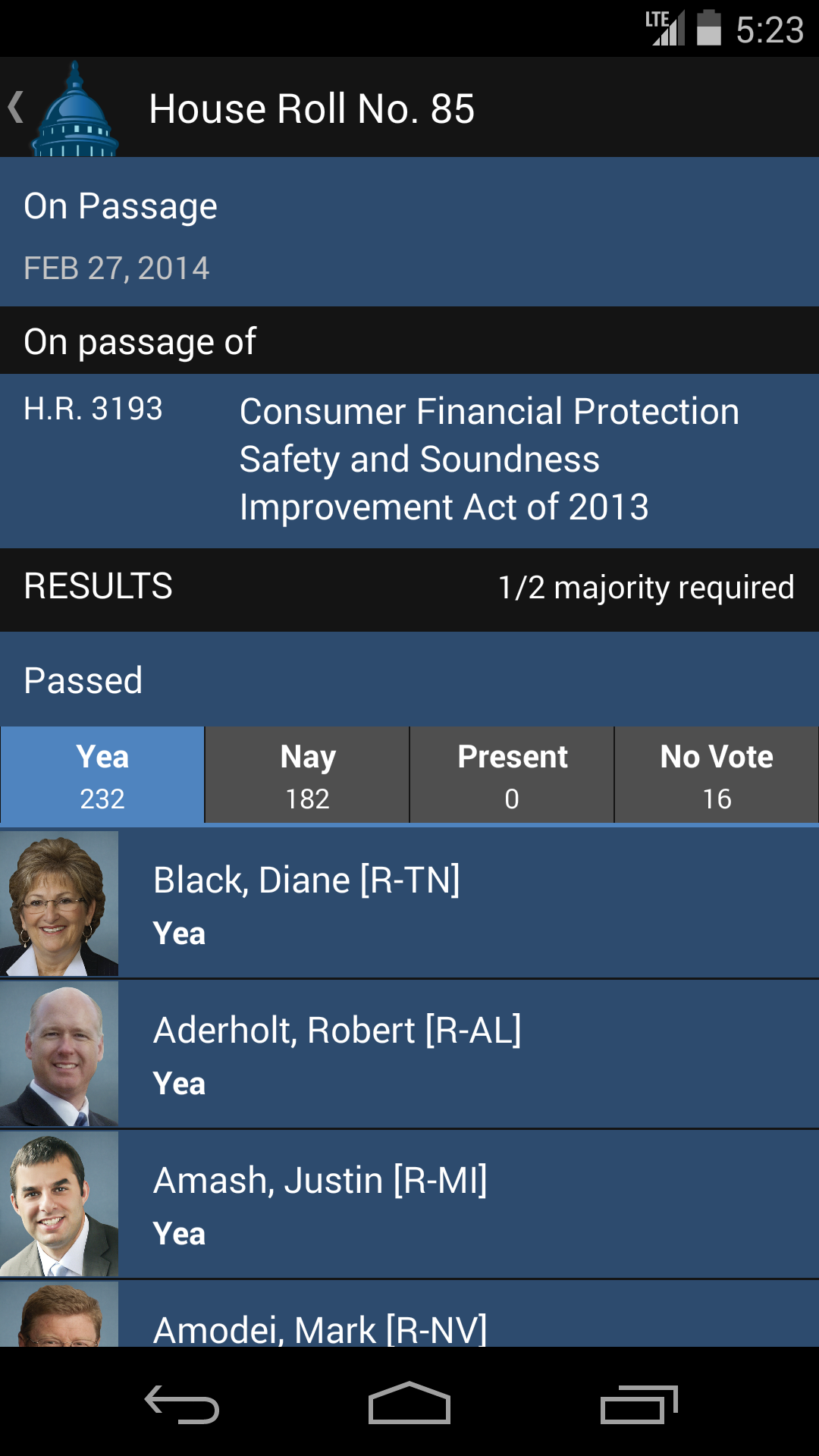View the No Vote tab
Image resolution: width=819 pixels, height=1456 pixels.
(717, 776)
